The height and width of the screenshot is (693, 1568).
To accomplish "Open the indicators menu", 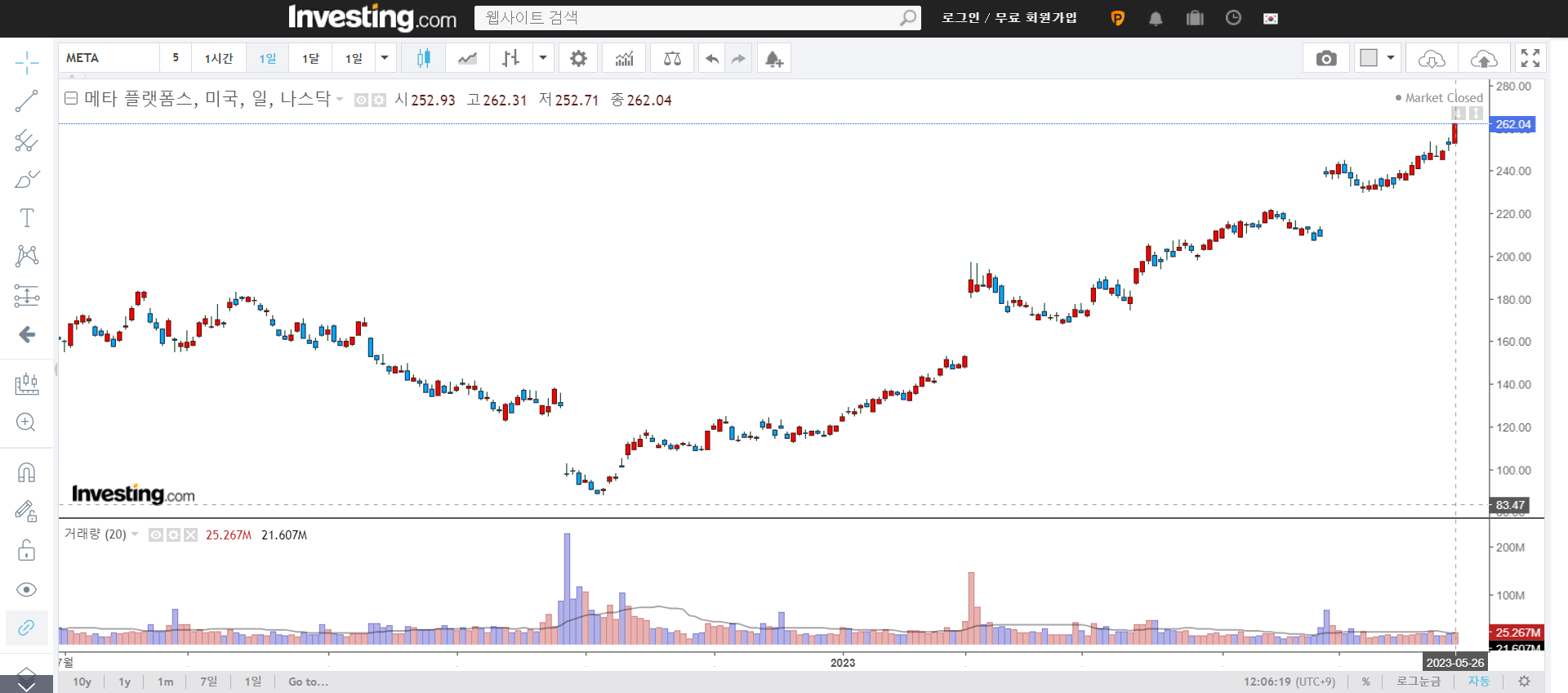I will click(x=624, y=58).
